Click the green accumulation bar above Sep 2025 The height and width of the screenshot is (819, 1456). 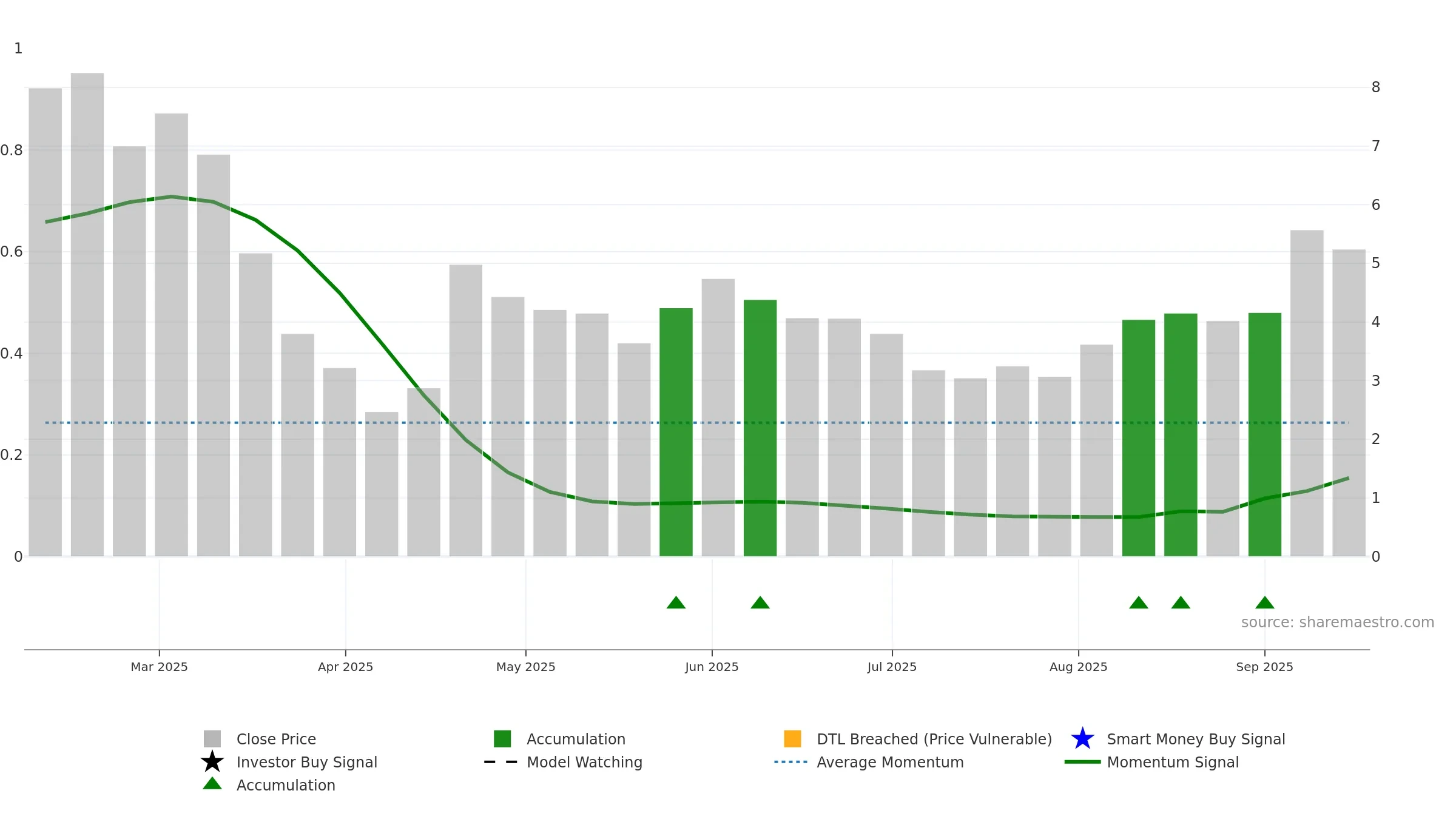point(1265,434)
